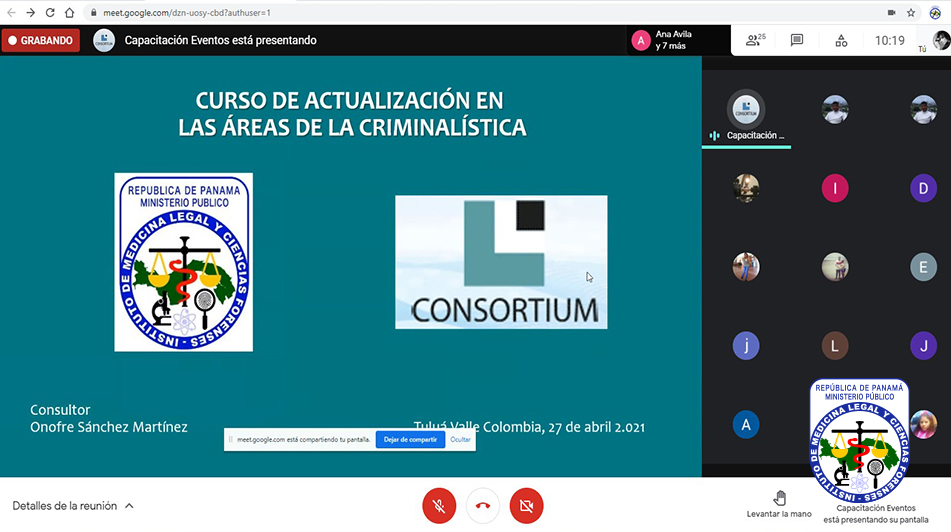Click Capacitación Eventos está presentando su pantalla
The height and width of the screenshot is (532, 951).
876,514
